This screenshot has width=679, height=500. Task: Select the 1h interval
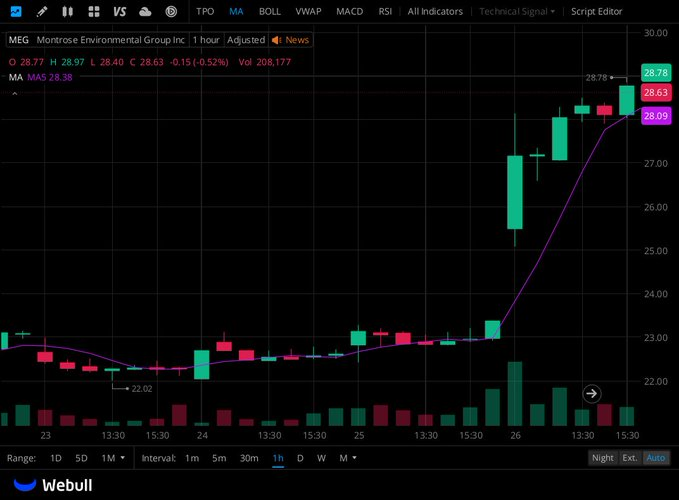pyautogui.click(x=278, y=458)
